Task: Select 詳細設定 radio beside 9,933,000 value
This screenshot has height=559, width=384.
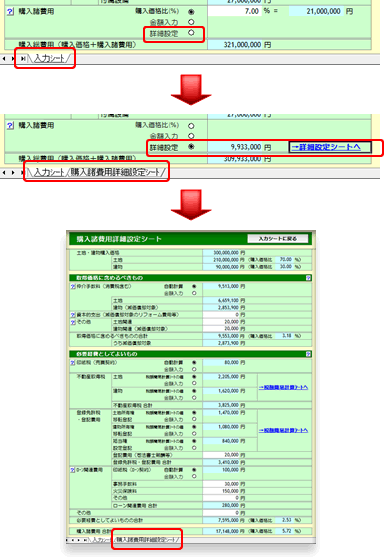Action: (x=191, y=147)
